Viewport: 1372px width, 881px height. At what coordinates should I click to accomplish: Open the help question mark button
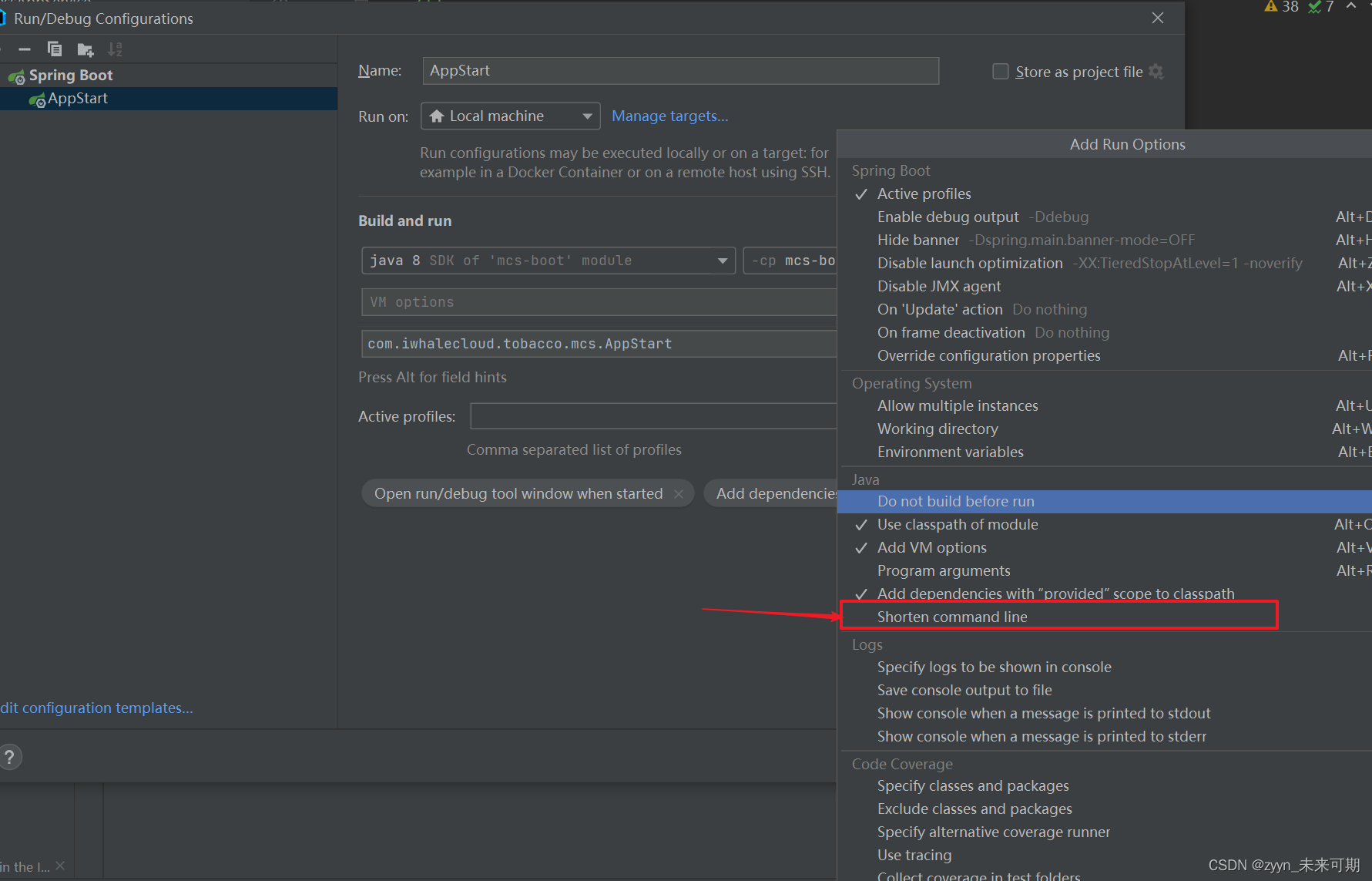tap(9, 757)
